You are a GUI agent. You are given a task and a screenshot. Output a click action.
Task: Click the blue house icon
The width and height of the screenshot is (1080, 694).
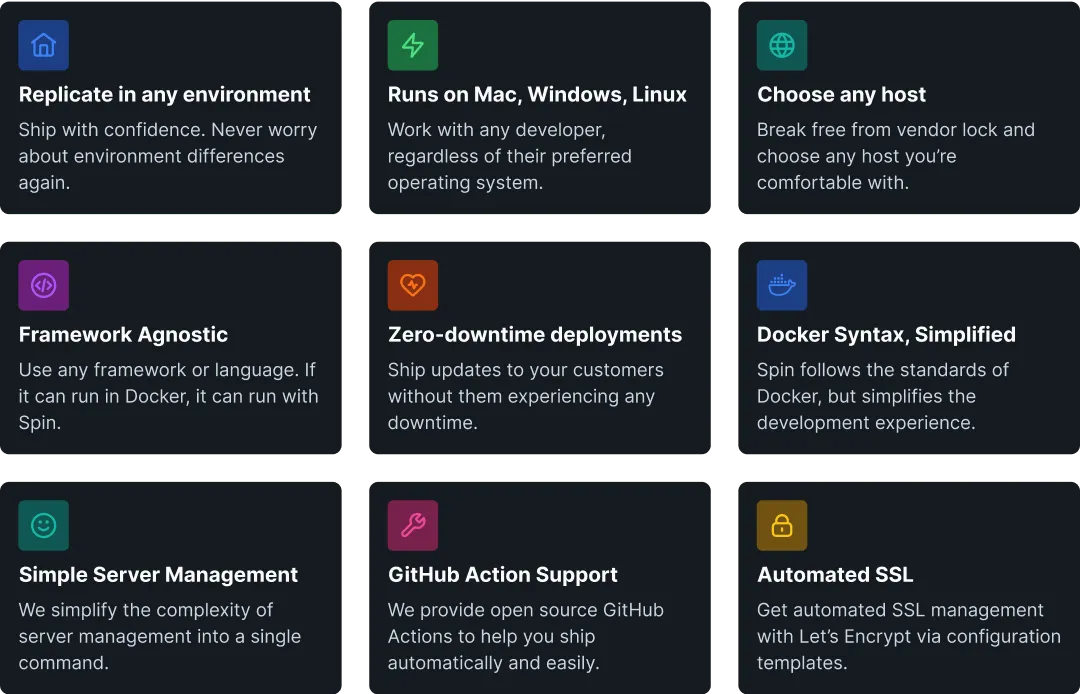[43, 45]
